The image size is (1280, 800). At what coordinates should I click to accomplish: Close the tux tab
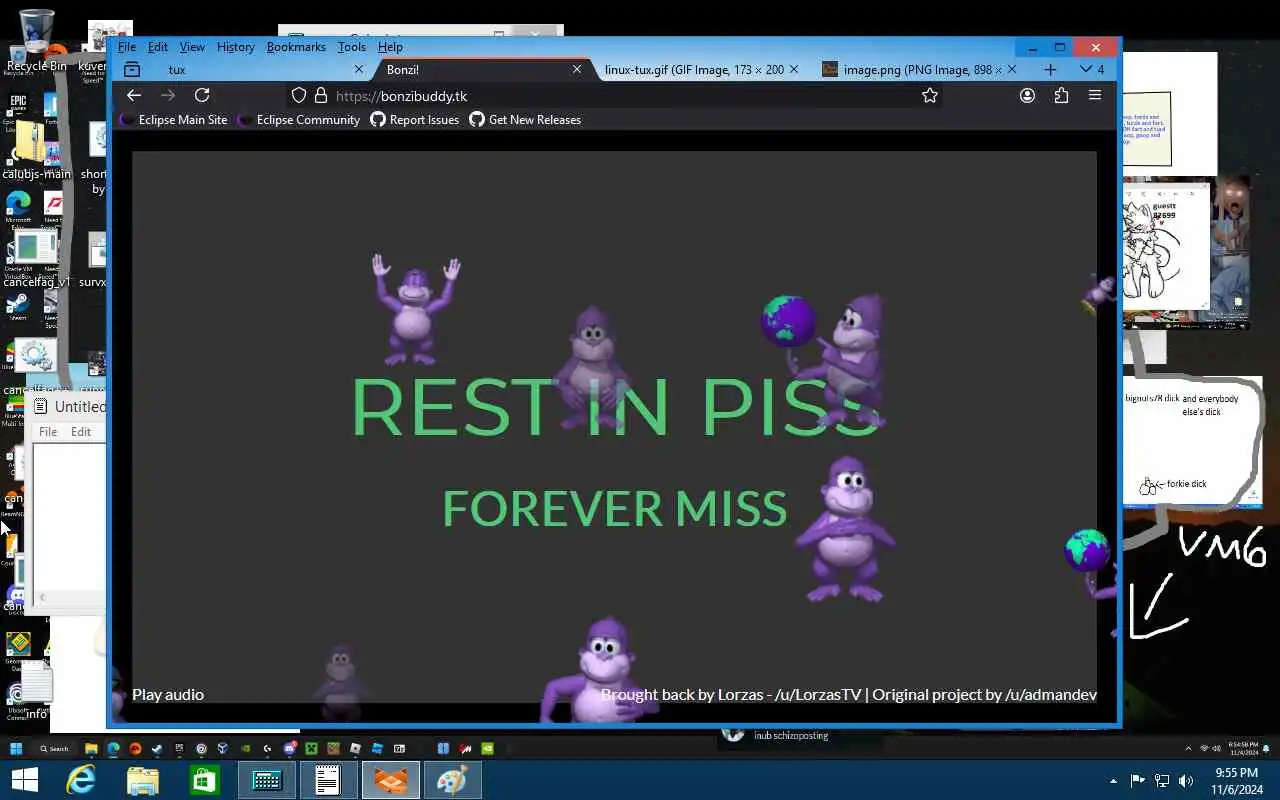click(x=359, y=69)
